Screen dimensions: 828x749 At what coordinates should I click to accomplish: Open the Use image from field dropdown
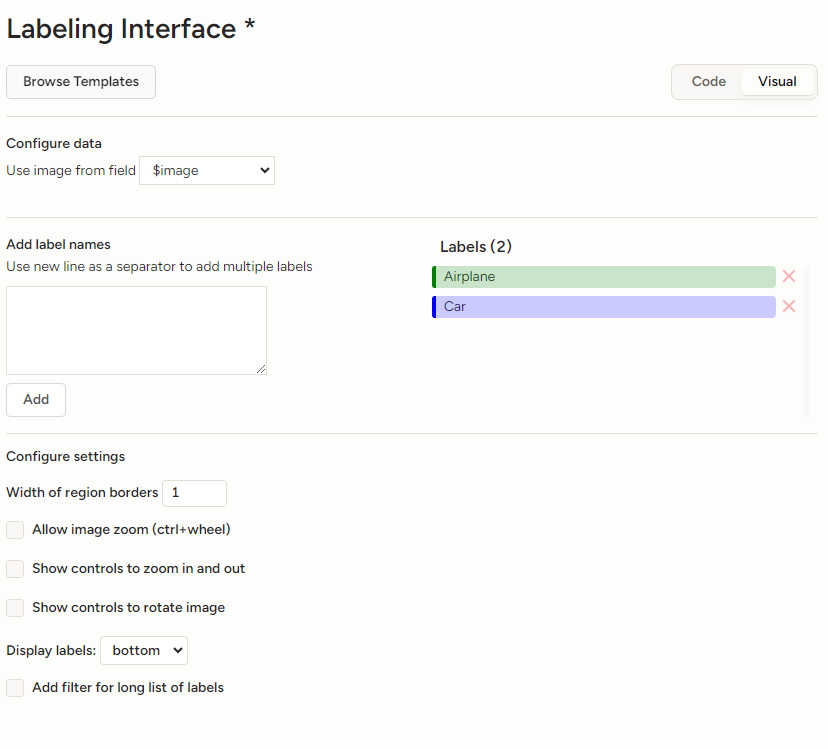click(207, 171)
